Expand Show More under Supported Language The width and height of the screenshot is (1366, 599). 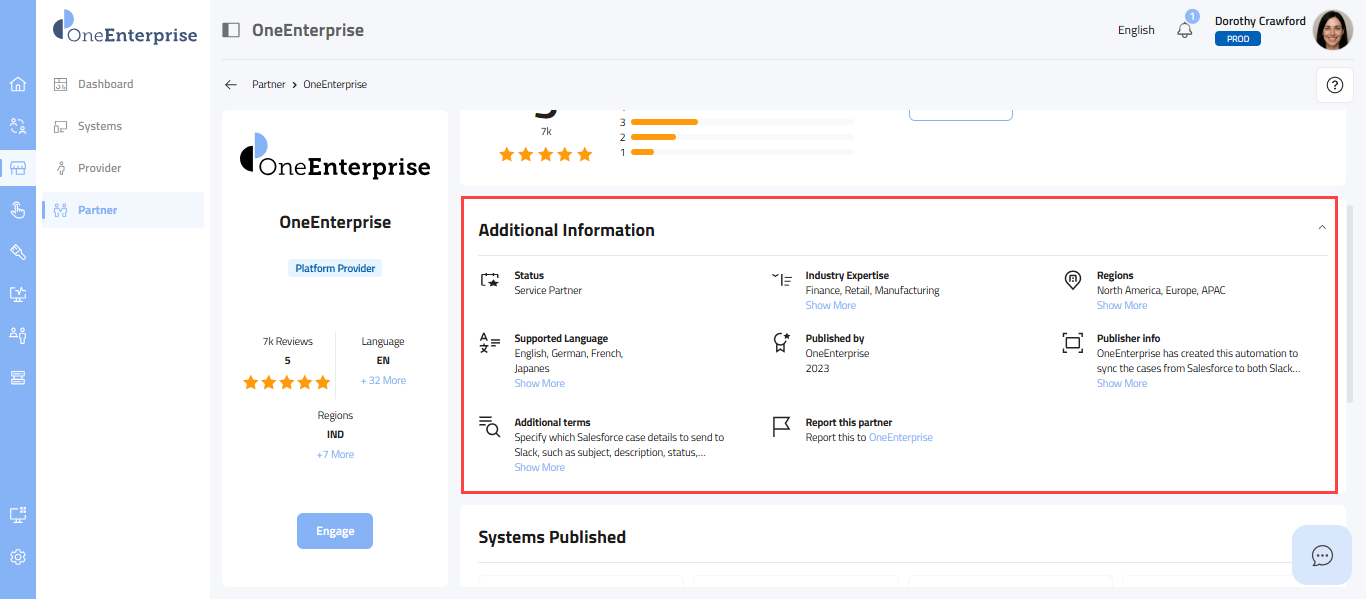(540, 384)
